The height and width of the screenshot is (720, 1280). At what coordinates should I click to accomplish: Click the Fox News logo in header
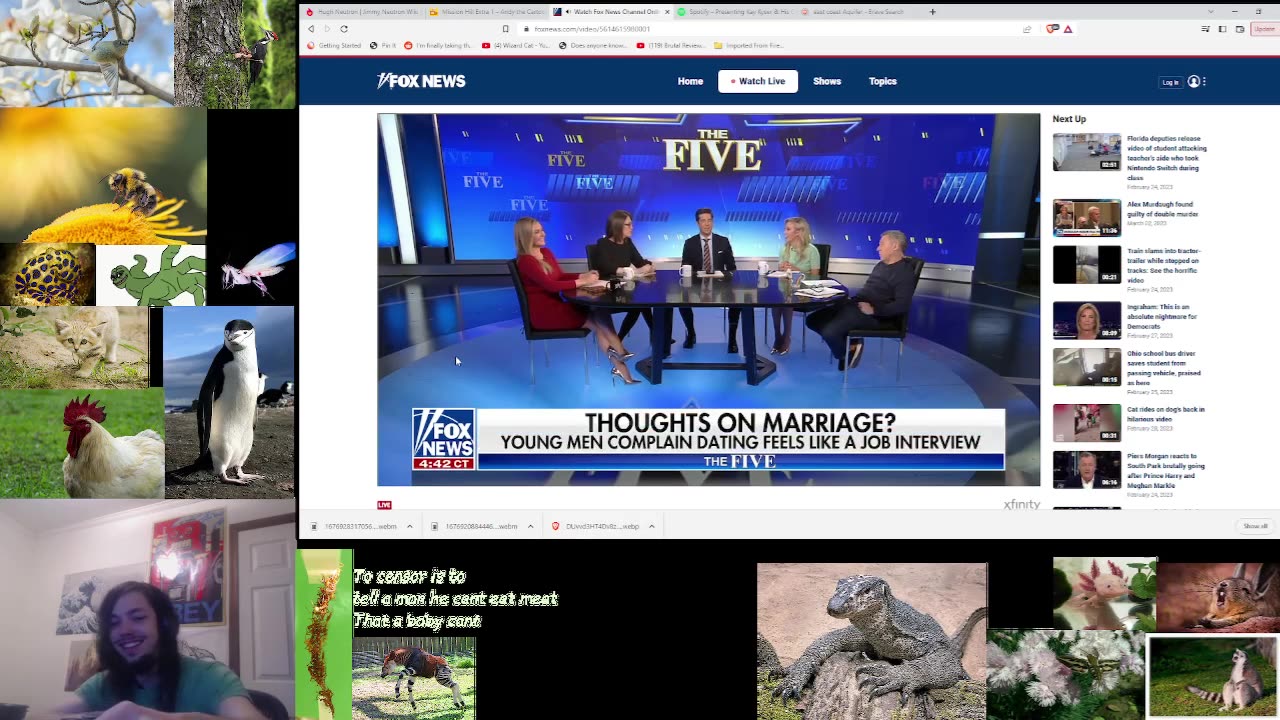pyautogui.click(x=421, y=81)
